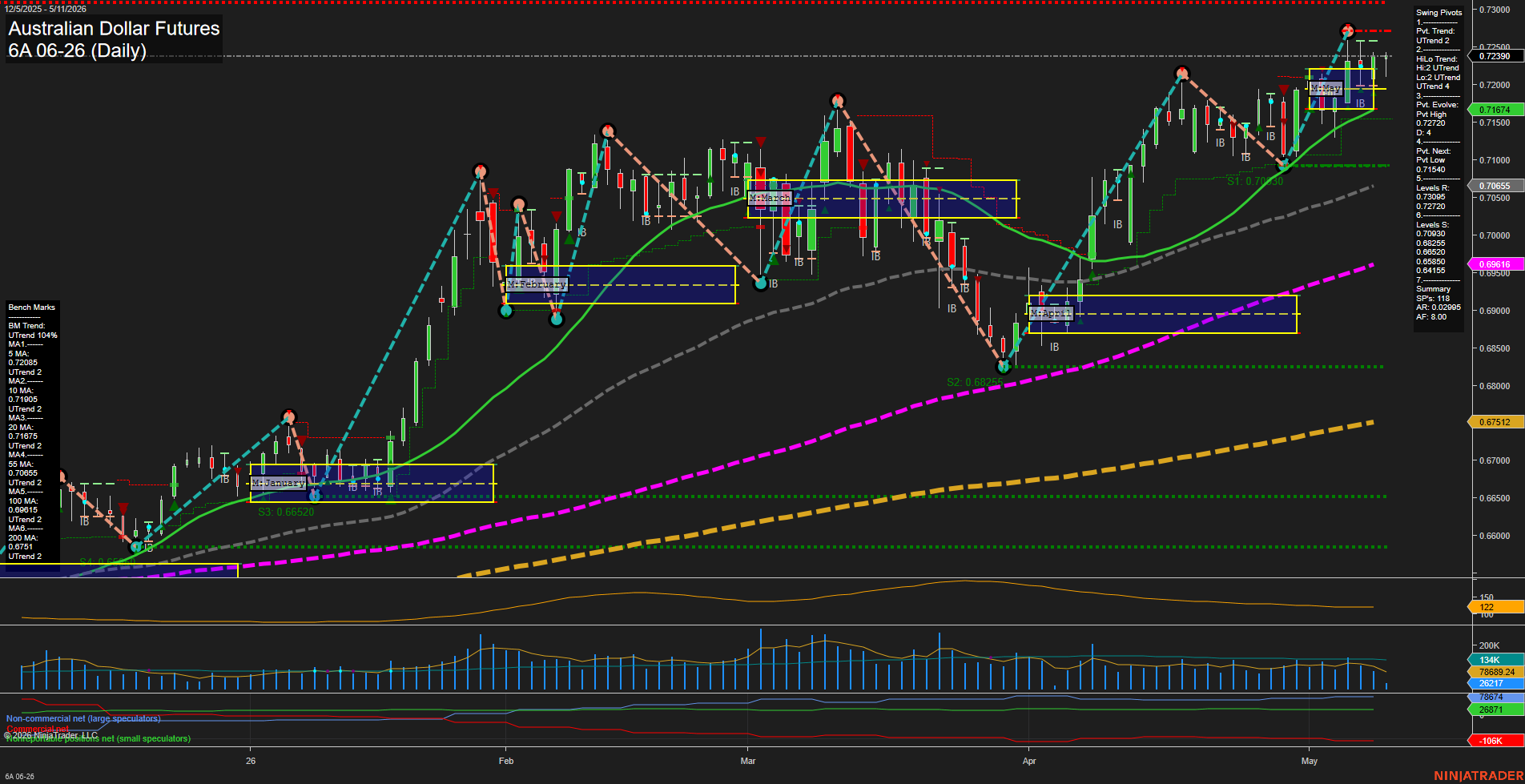Click the Pvt. Evolve: label
This screenshot has height=784, width=1525.
[1437, 105]
